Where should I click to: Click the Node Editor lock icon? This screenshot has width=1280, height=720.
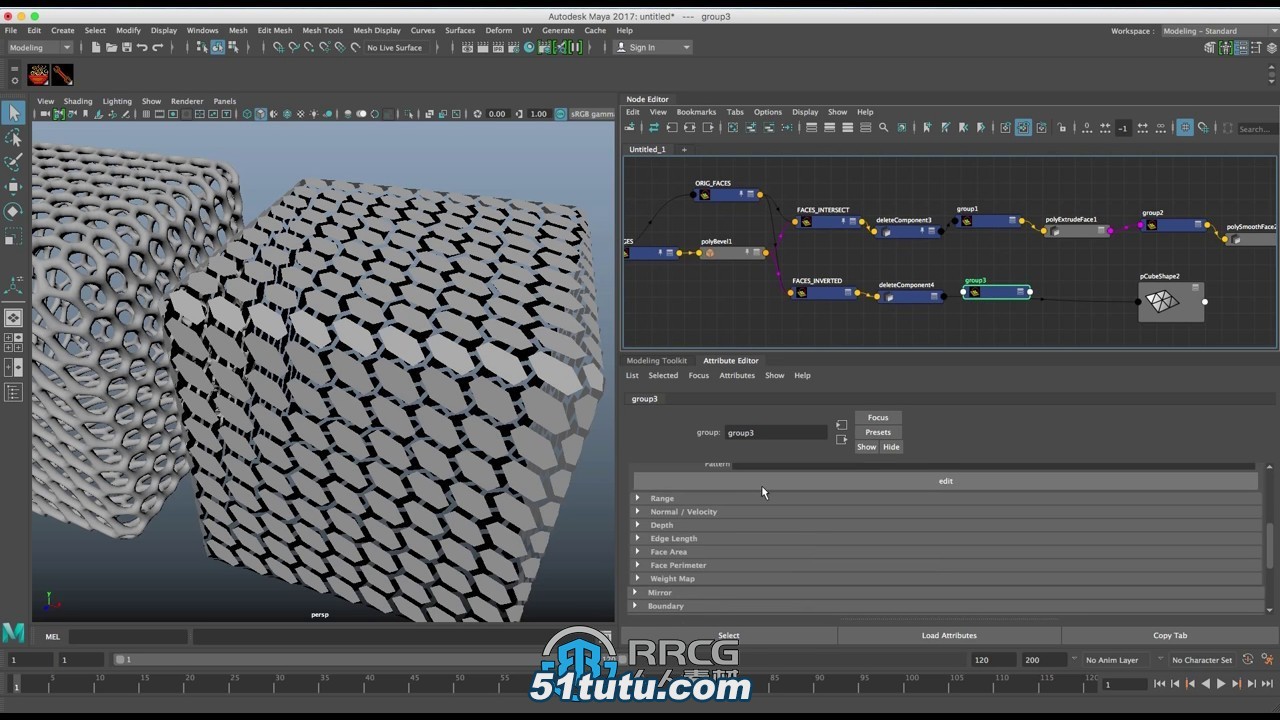point(1061,128)
